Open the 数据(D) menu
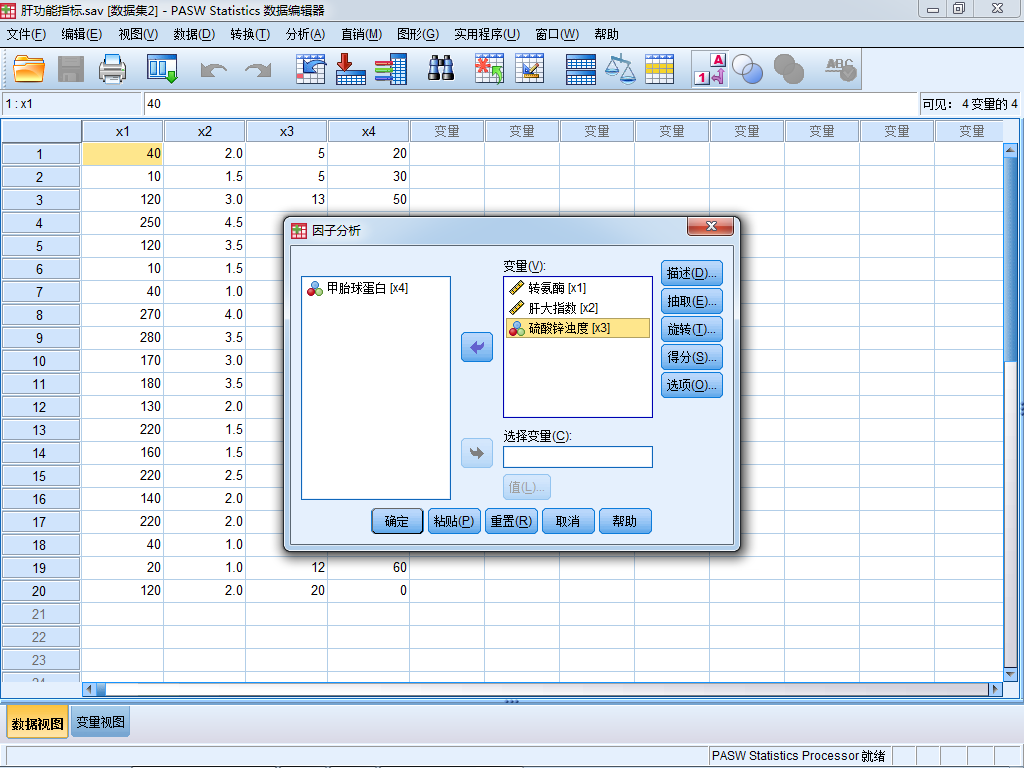1024x768 pixels. (194, 35)
